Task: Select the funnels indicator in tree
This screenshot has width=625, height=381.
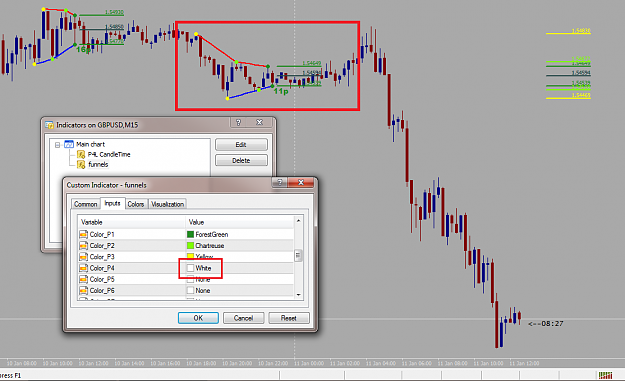Action: click(x=98, y=165)
